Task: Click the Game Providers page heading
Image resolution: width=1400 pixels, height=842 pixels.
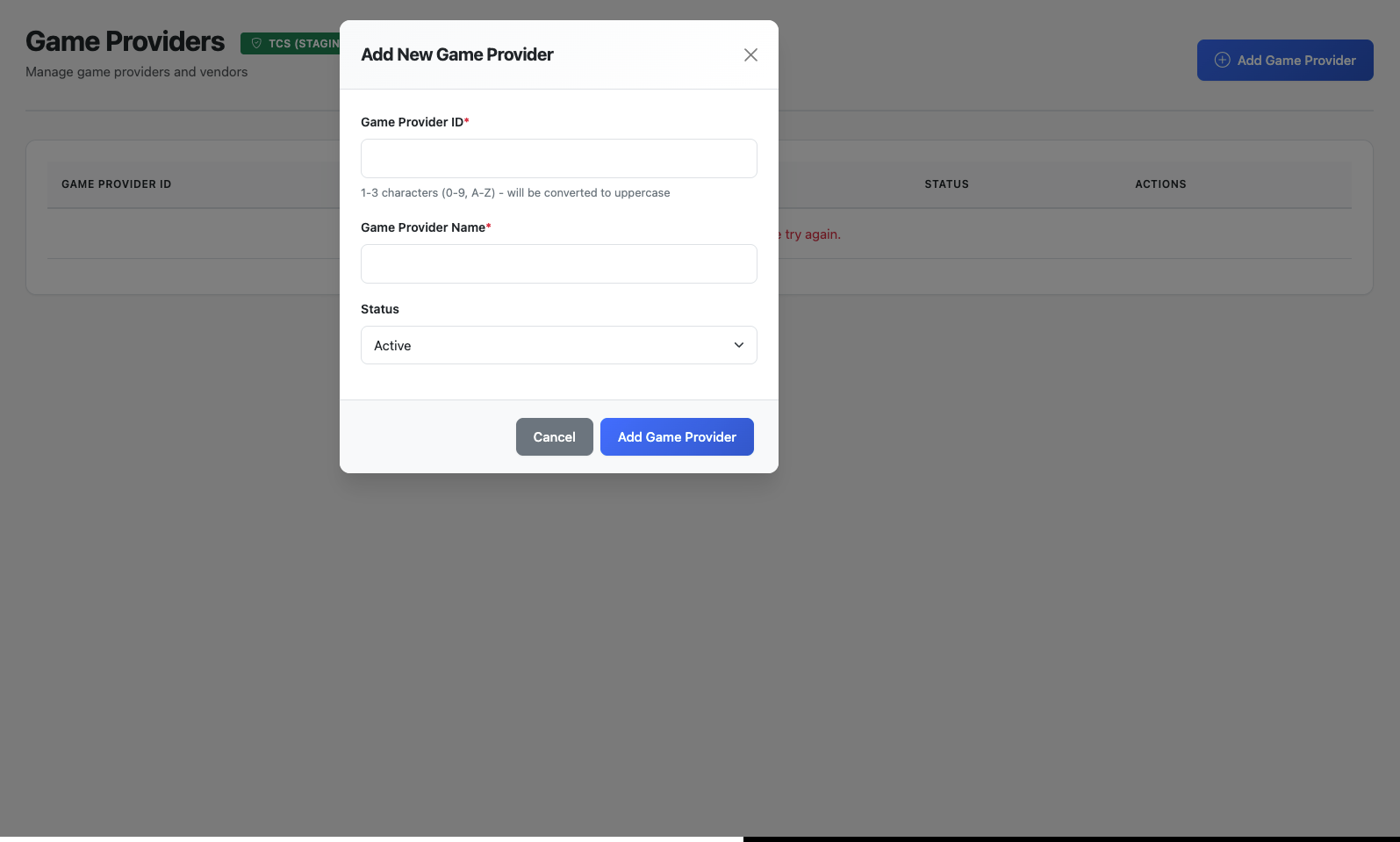Action: (125, 41)
